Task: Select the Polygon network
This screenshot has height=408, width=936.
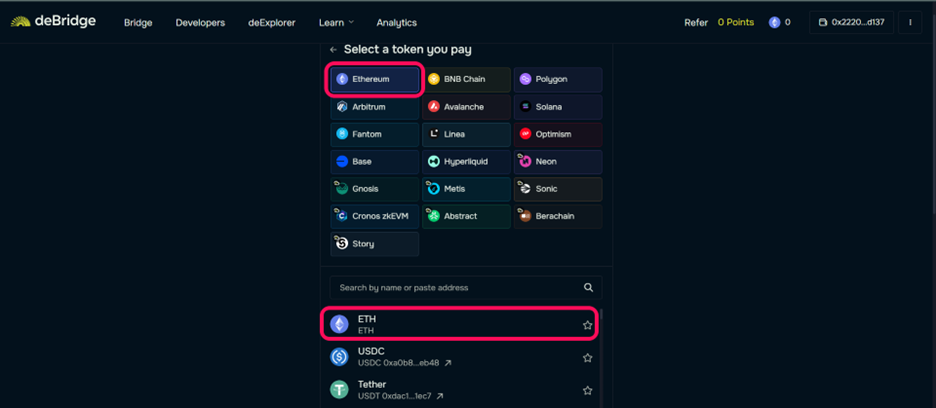Action: 558,79
